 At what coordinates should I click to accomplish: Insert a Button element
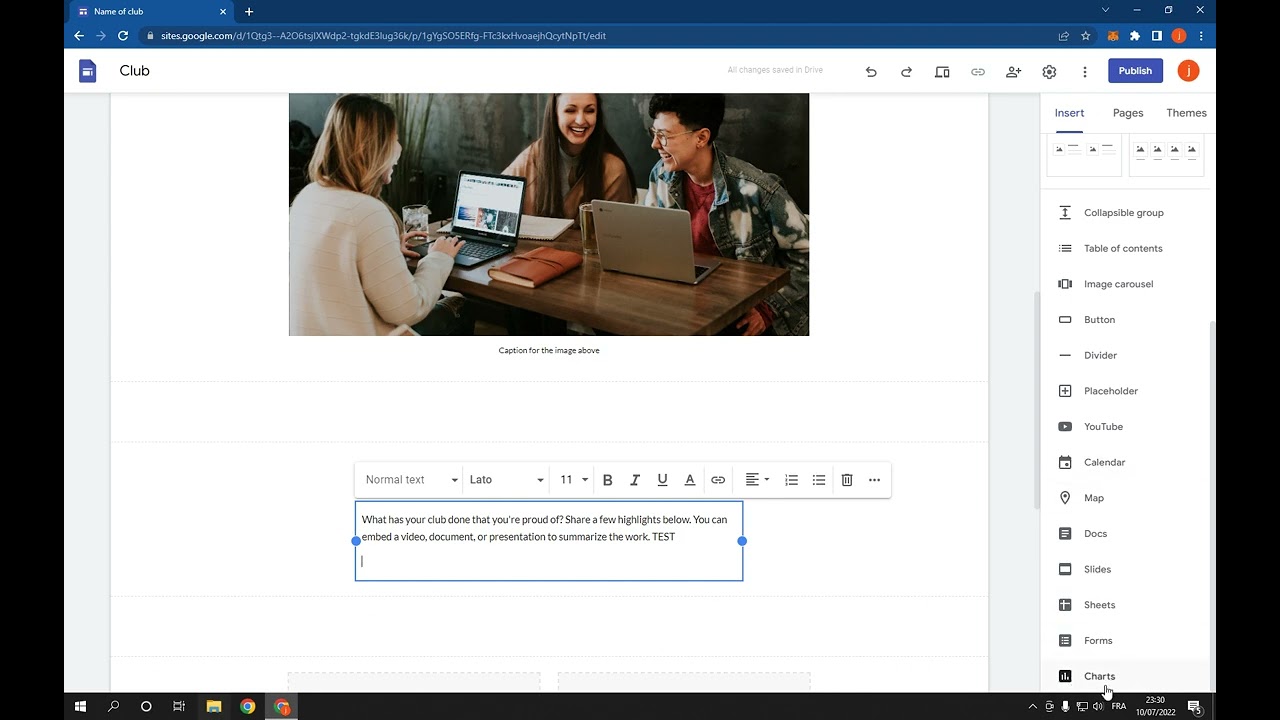[1125, 320]
